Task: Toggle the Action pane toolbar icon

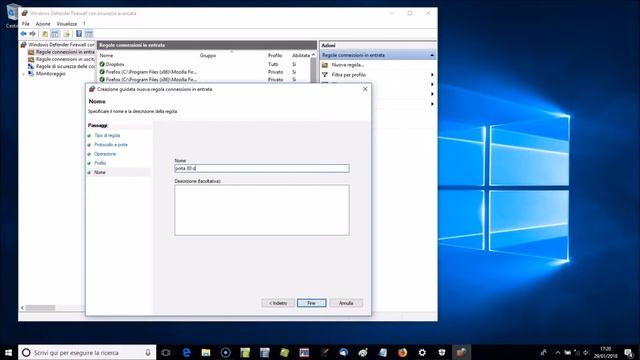Action: pos(89,34)
